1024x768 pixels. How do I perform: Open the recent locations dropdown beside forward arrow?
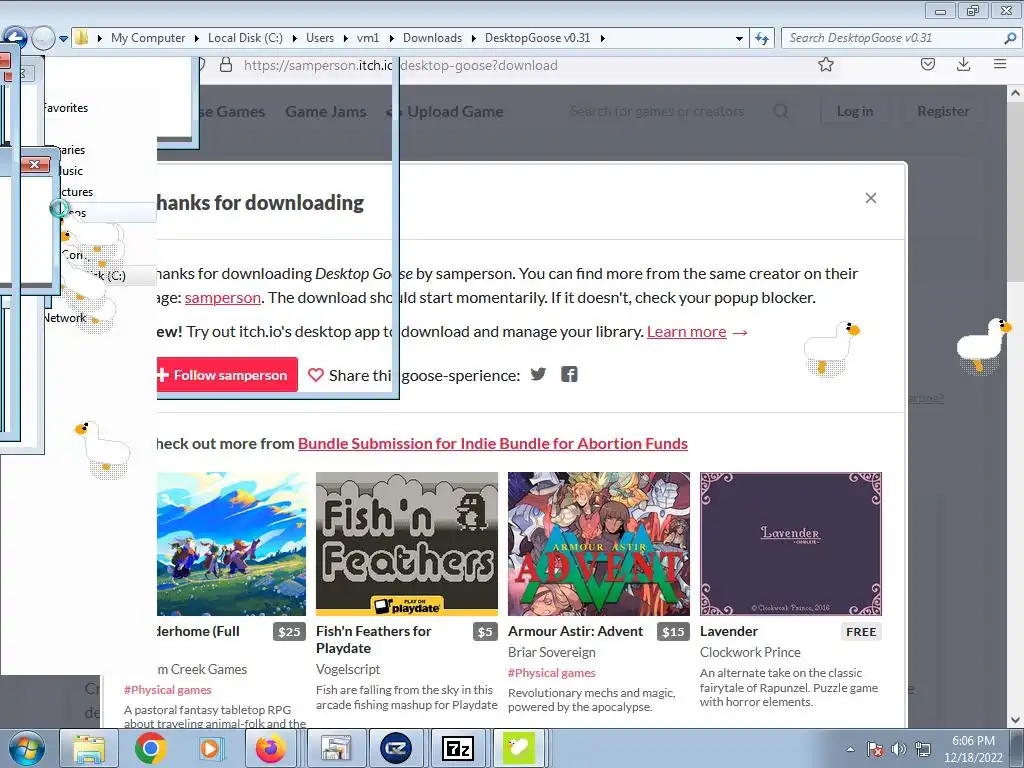[63, 39]
